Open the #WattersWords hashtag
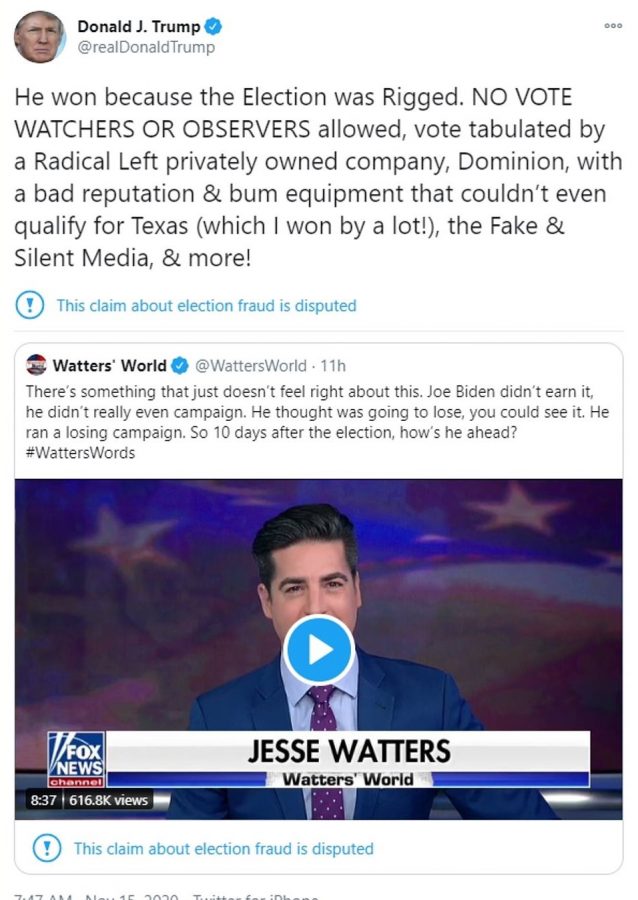Viewport: 638px width, 900px height. 80,453
